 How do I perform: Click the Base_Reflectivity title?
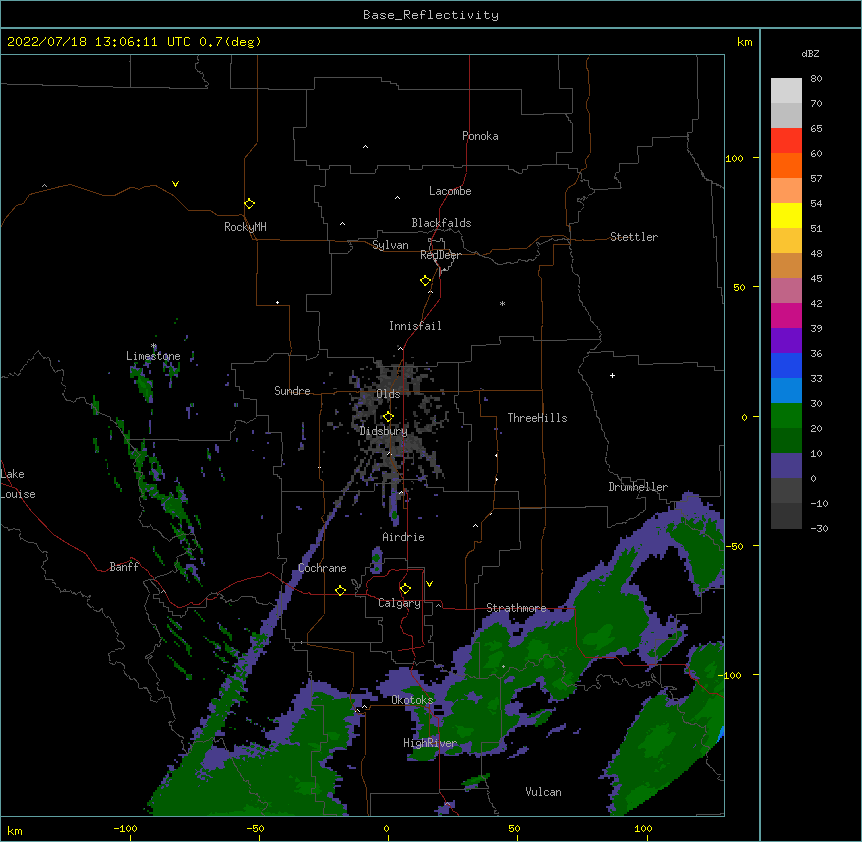[431, 15]
